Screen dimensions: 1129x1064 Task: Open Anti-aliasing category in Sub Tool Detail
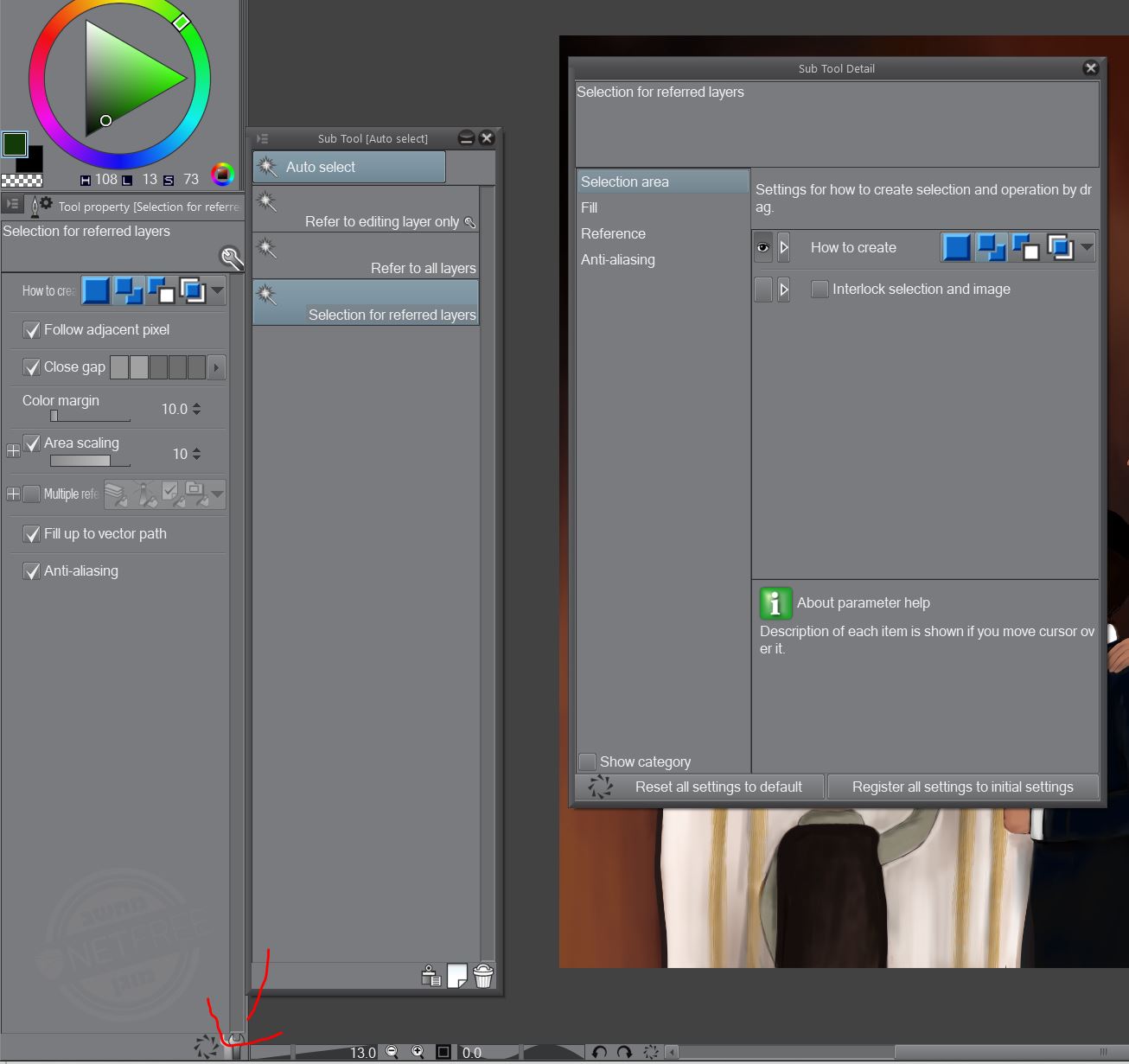point(662,259)
